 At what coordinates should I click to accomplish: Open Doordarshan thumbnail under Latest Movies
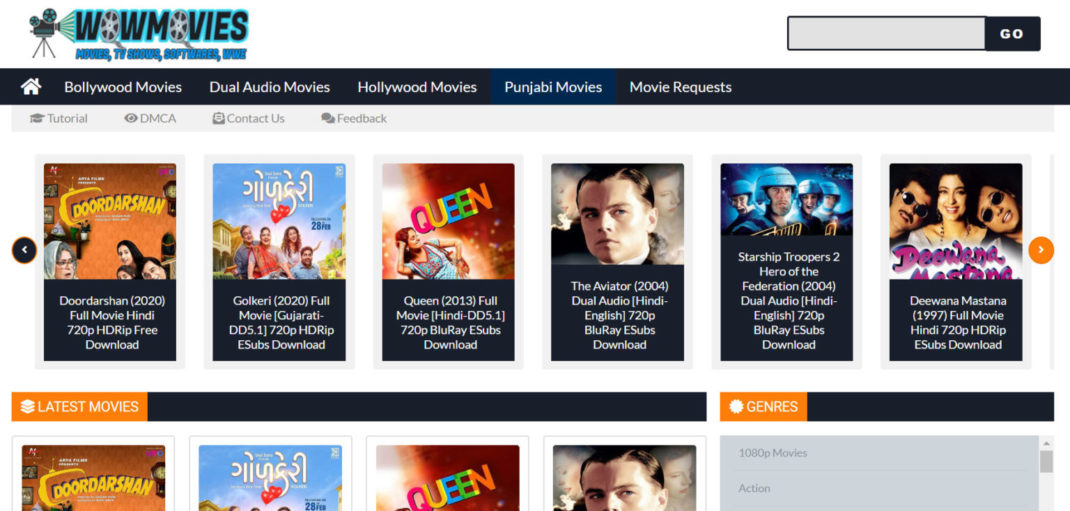coord(93,478)
